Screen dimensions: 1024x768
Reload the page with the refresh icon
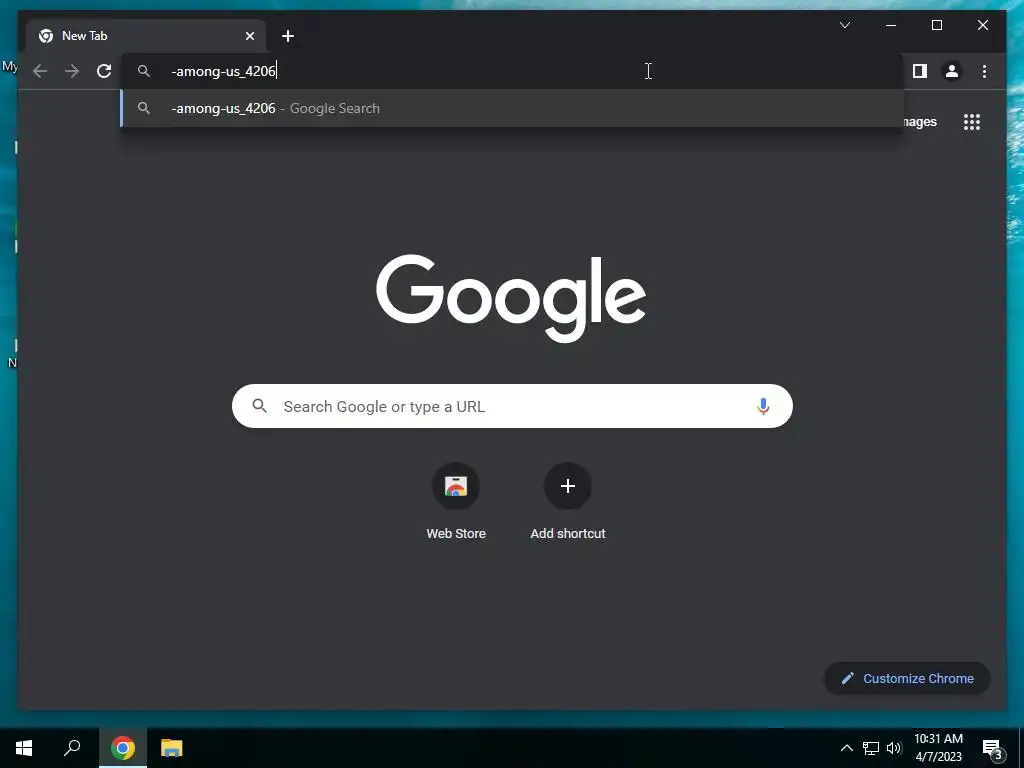coord(104,71)
